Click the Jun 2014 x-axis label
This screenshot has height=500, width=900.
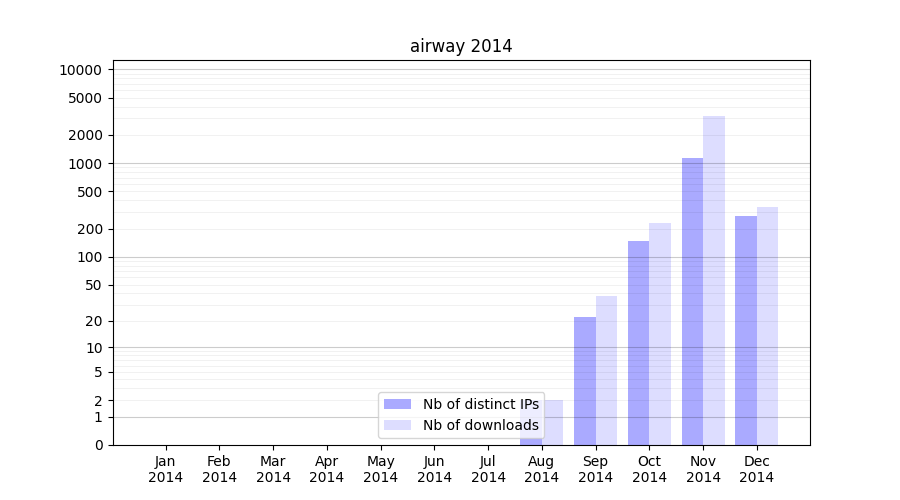click(434, 469)
